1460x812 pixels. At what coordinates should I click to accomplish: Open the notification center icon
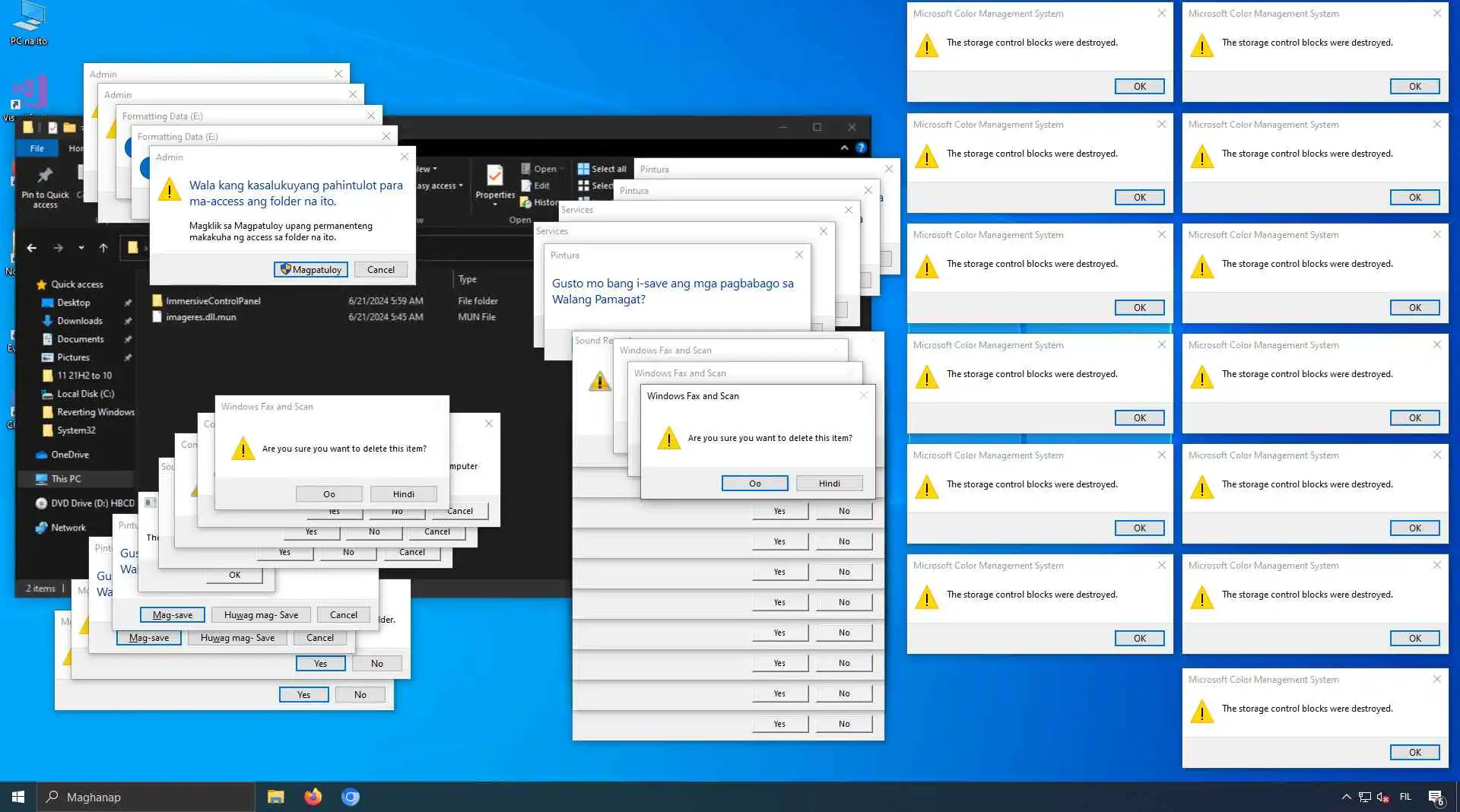pyautogui.click(x=1436, y=797)
